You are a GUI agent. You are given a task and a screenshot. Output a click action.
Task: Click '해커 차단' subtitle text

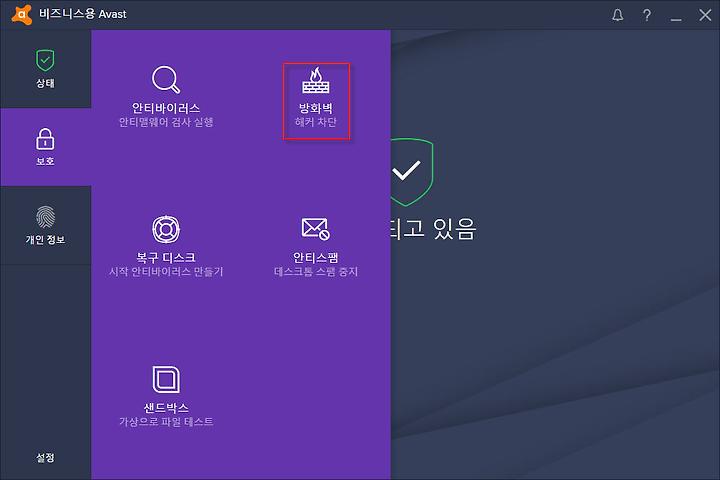[x=316, y=122]
